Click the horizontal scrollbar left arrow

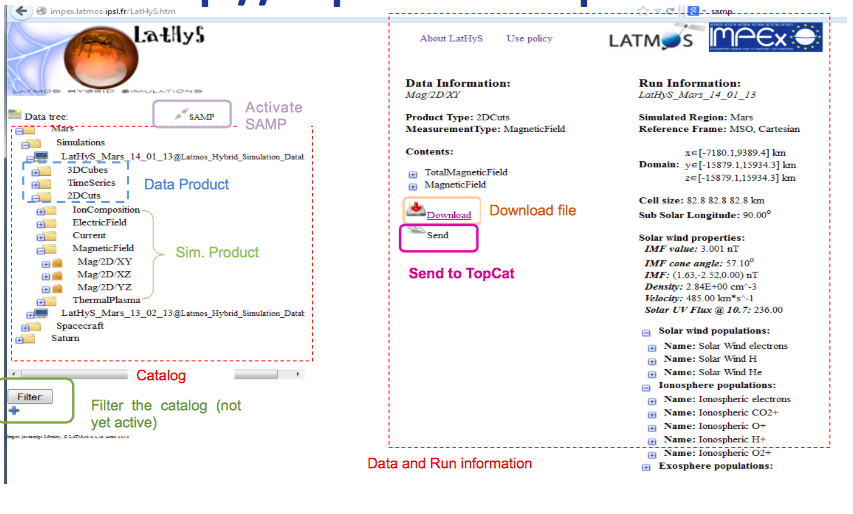click(14, 374)
